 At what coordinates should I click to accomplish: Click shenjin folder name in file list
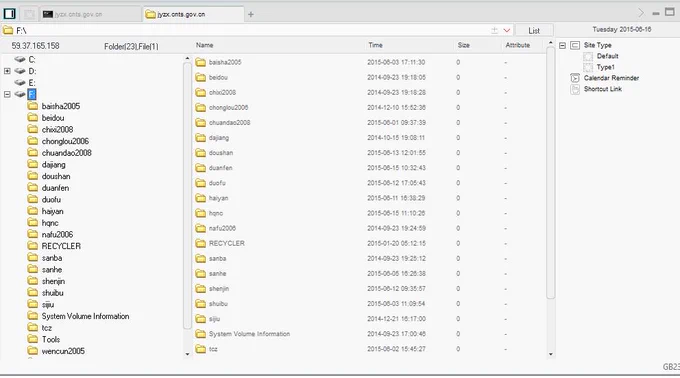219,289
